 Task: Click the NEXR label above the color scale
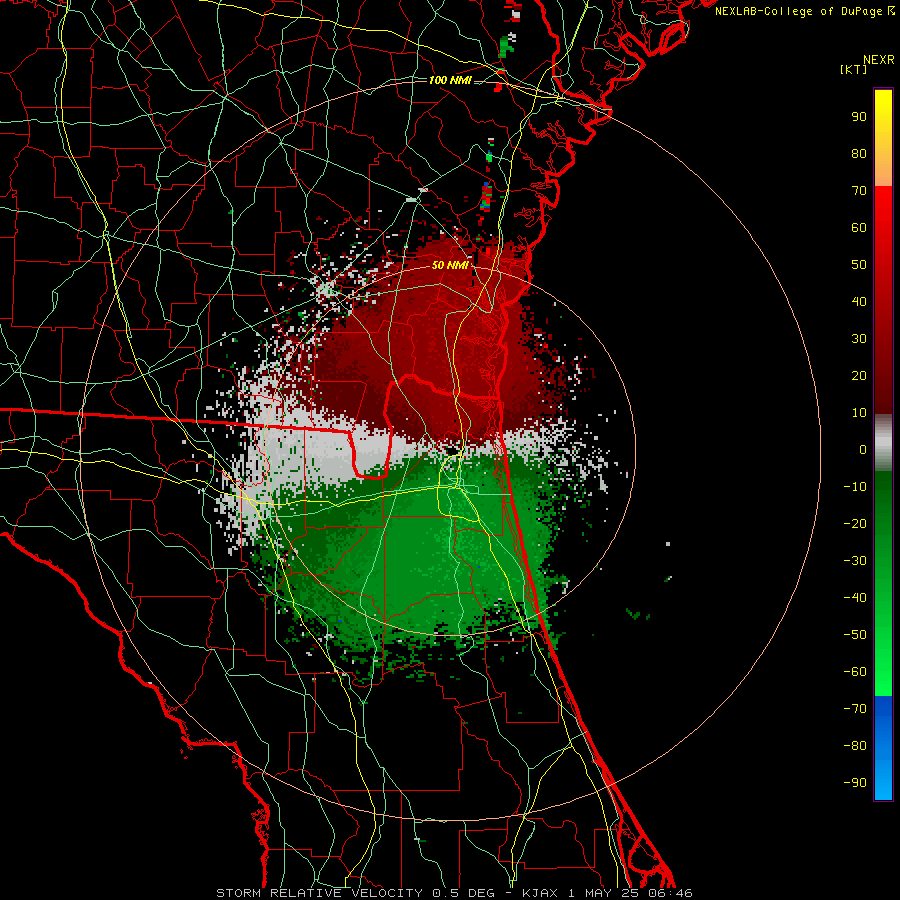(879, 60)
